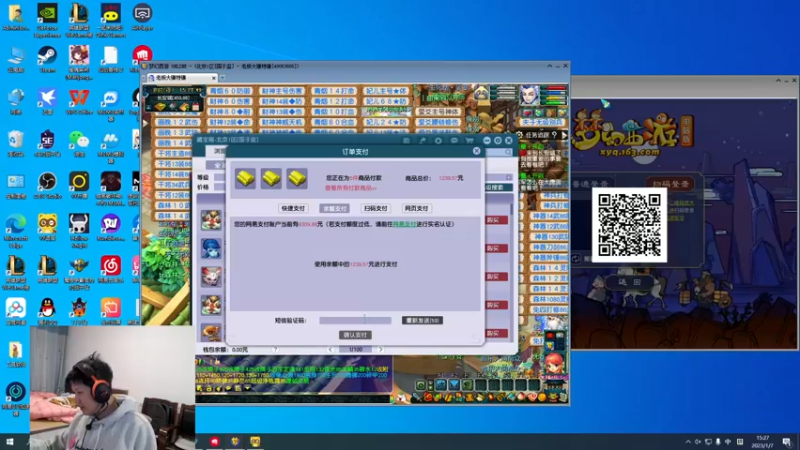Click the resend SMS code button
Image resolution: width=800 pixels, height=450 pixels.
(x=422, y=320)
